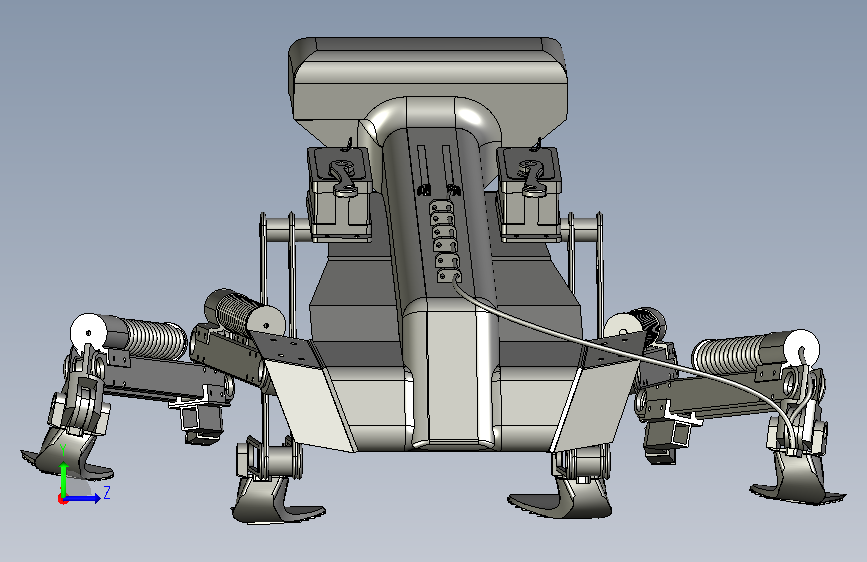Select the stacked connector block on the central column
Screen dimensions: 867x562
click(446, 241)
